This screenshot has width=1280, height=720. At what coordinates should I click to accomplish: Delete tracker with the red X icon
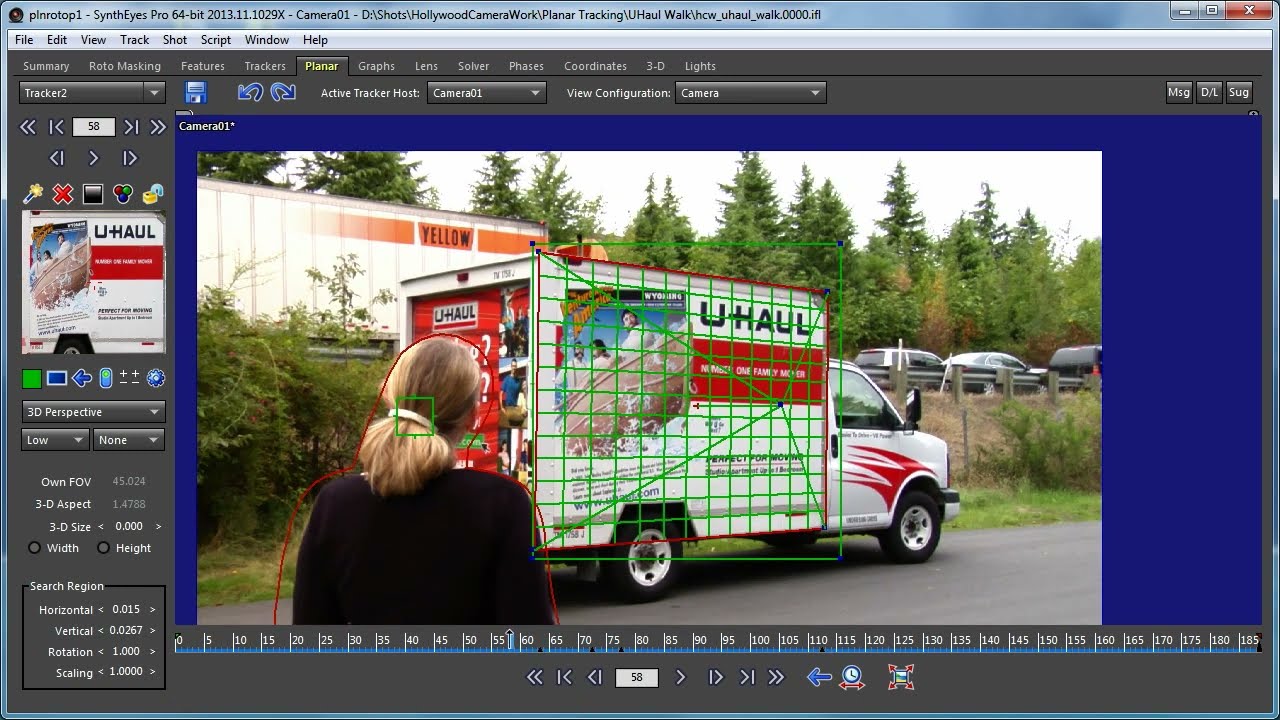(63, 194)
